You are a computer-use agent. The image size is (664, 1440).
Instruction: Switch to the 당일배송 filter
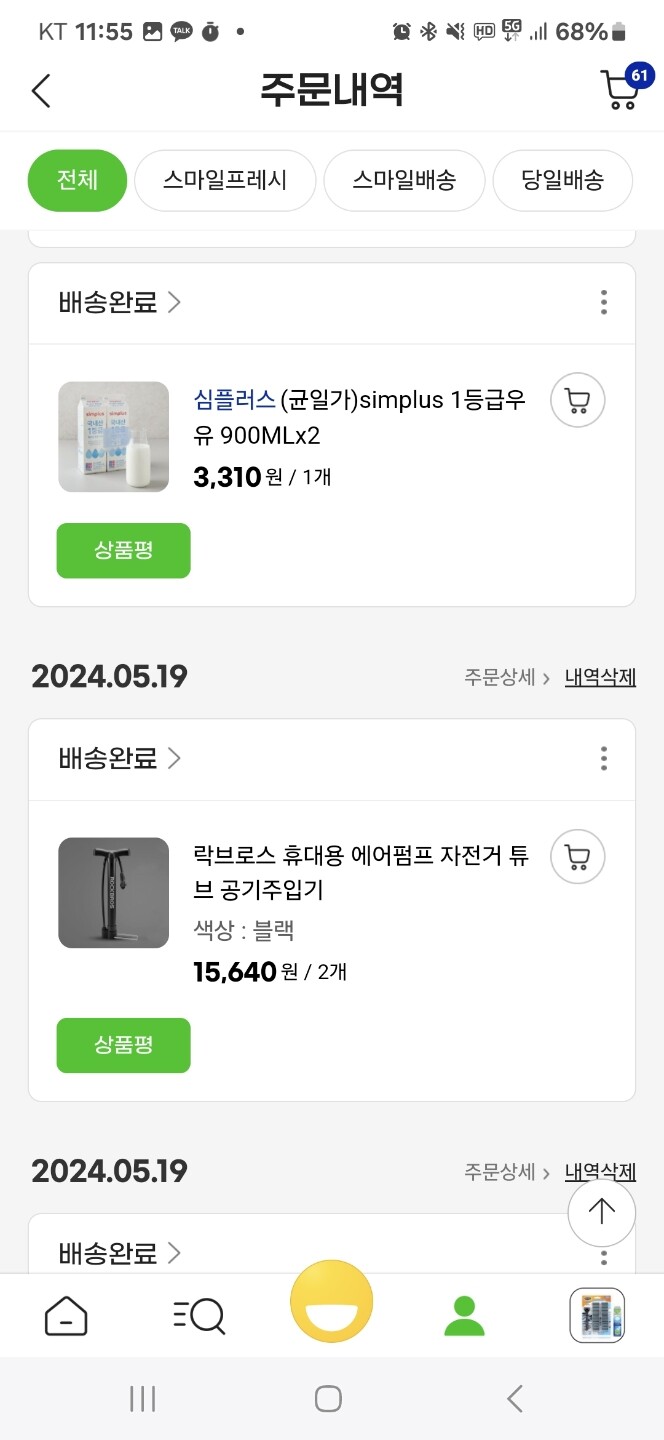click(561, 180)
